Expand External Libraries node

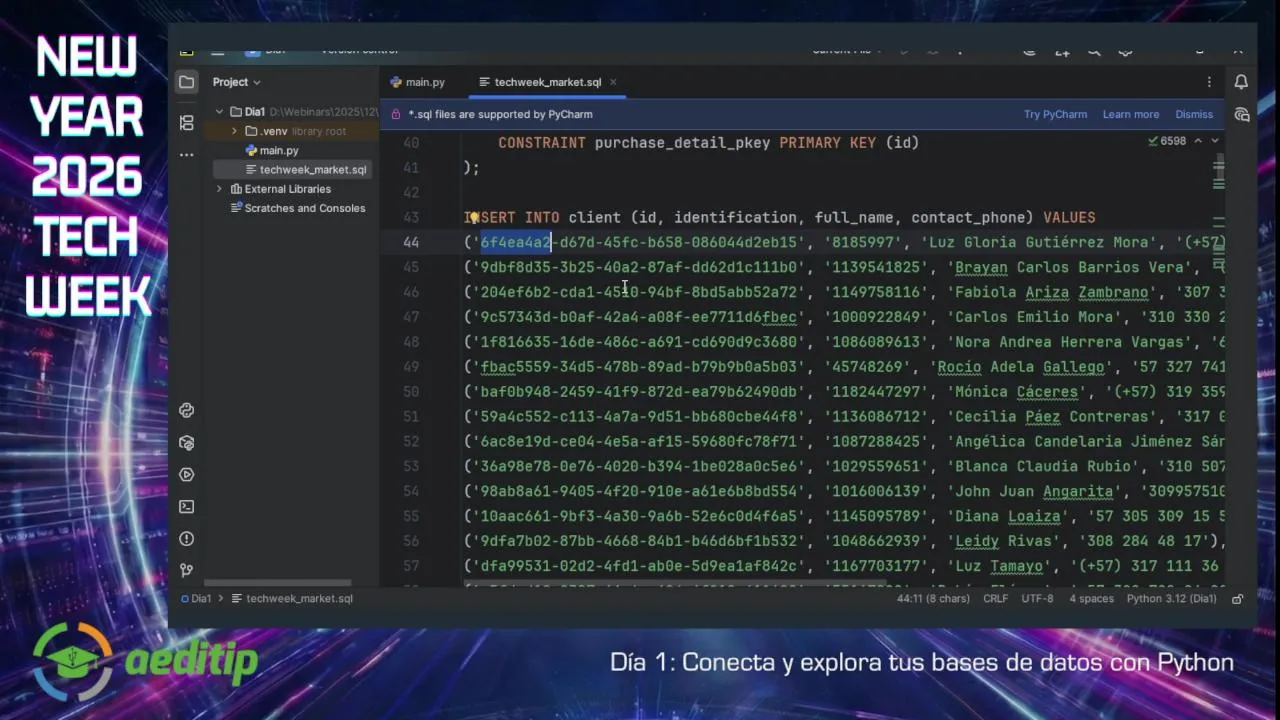(219, 189)
